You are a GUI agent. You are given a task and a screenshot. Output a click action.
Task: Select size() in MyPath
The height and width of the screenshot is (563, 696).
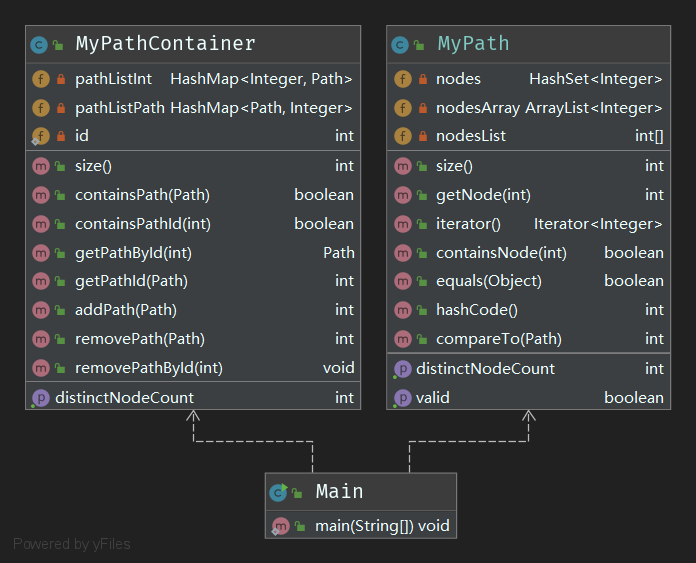(454, 166)
